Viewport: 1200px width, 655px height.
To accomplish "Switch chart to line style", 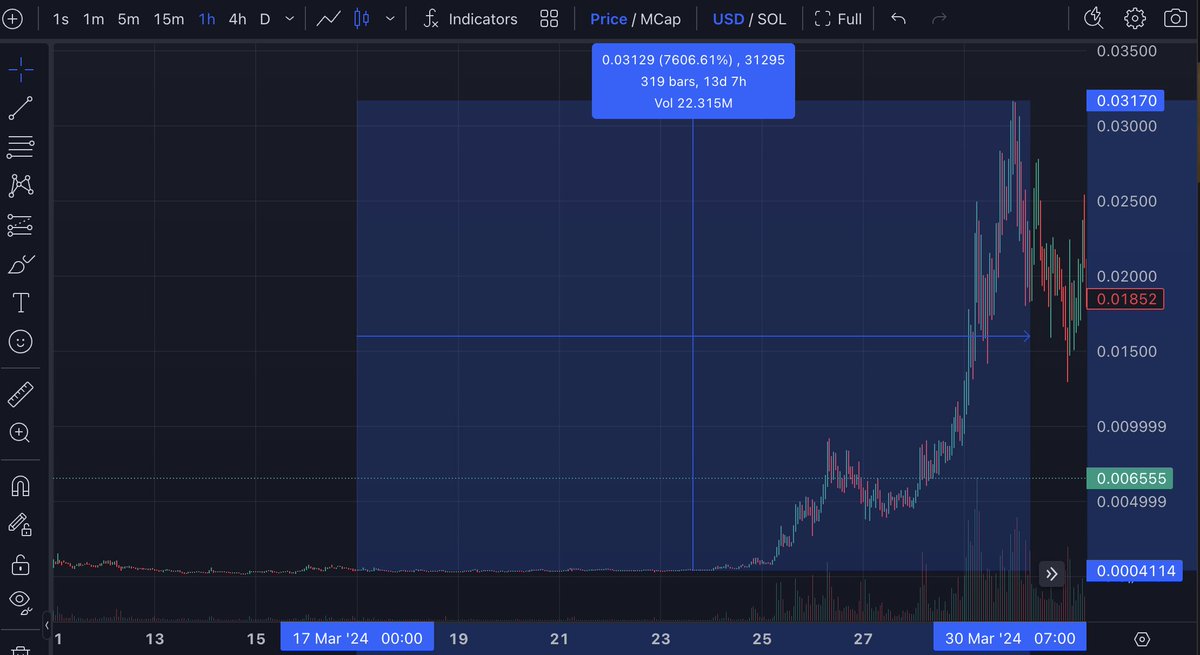I will pos(328,19).
